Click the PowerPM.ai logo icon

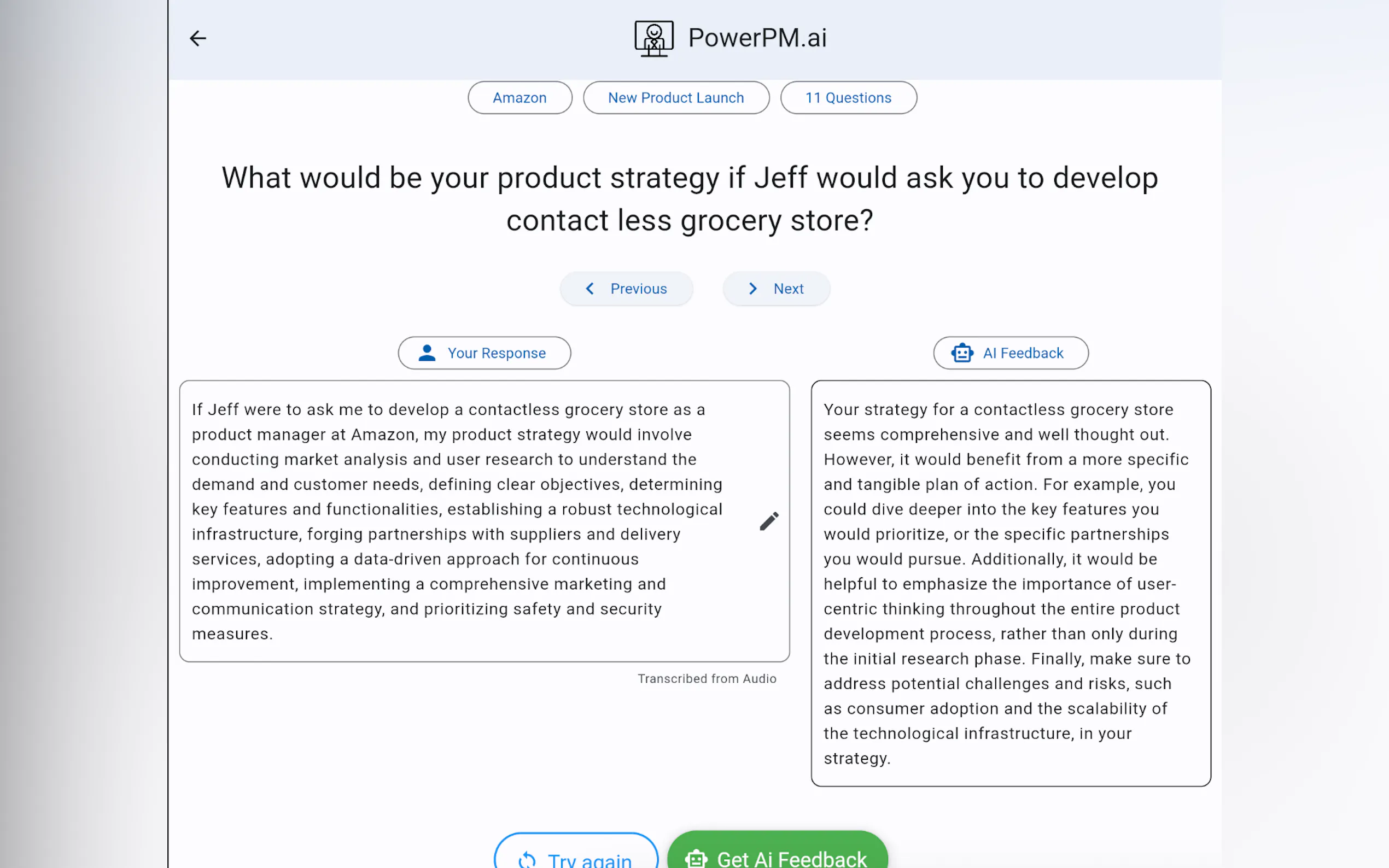tap(653, 38)
